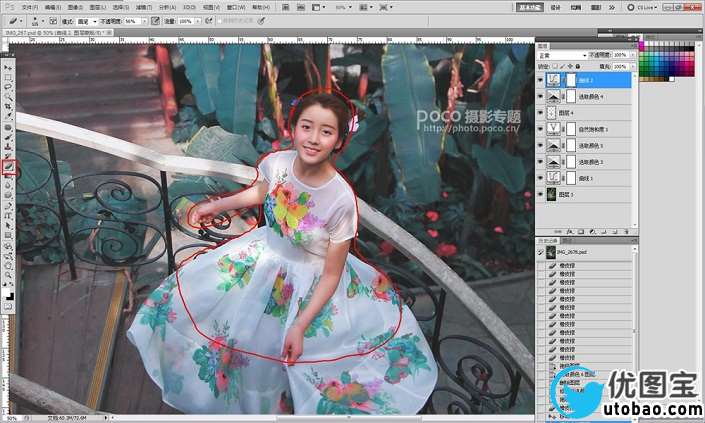Click the foreground color swatch in toolbox
This screenshot has height=423, width=705.
click(6, 293)
